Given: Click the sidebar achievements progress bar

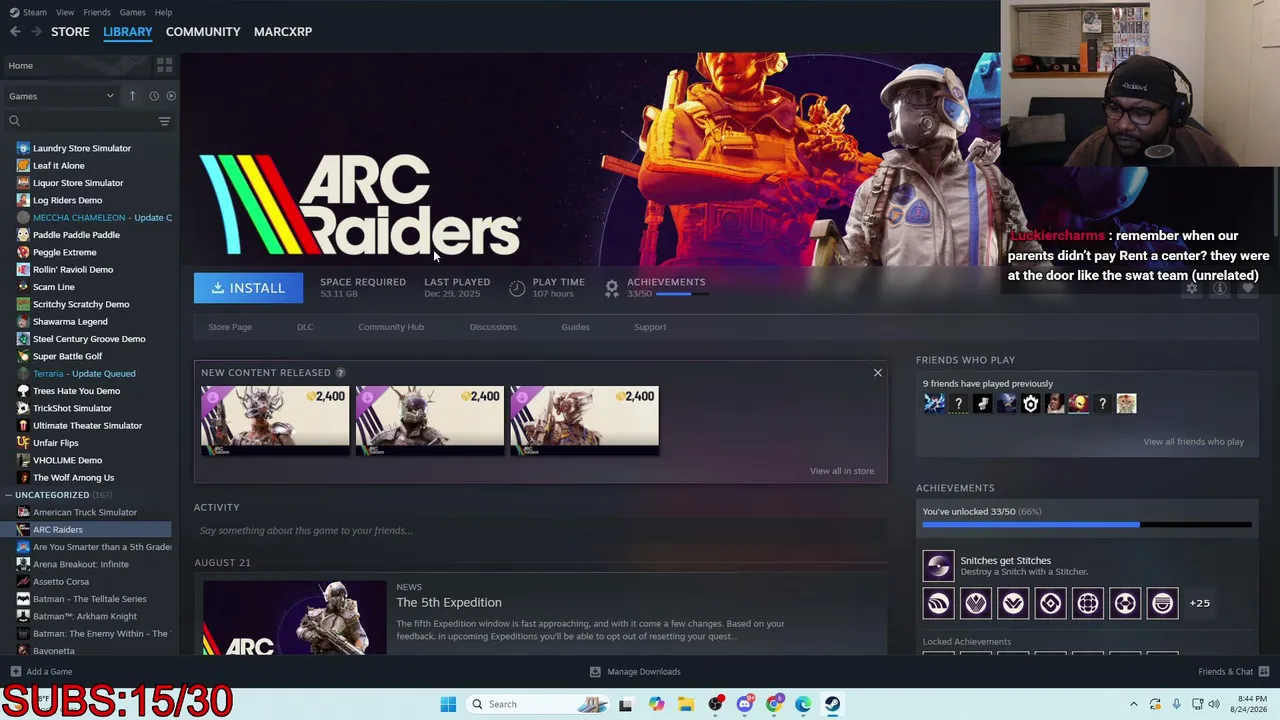Looking at the screenshot, I should pyautogui.click(x=1087, y=524).
